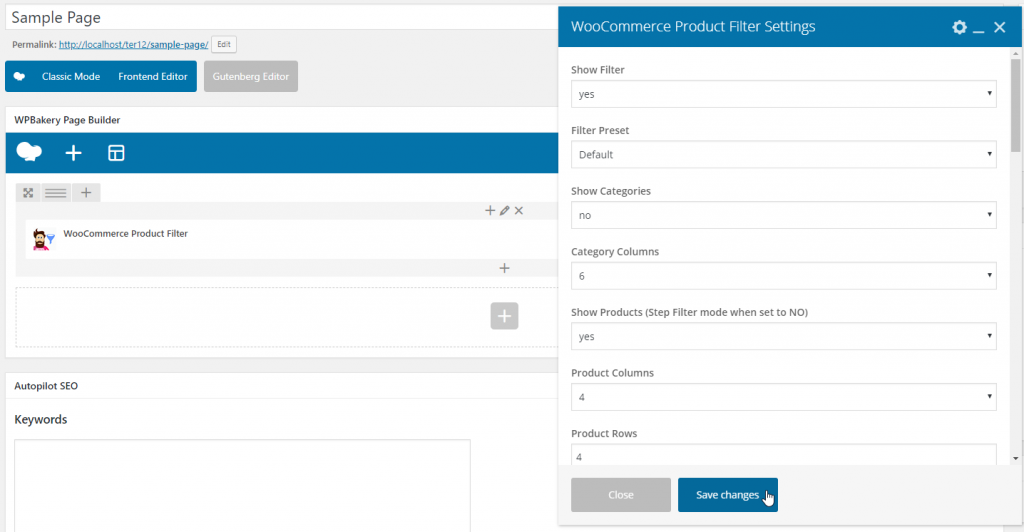
Task: Click the gray add element plus button
Action: click(504, 316)
